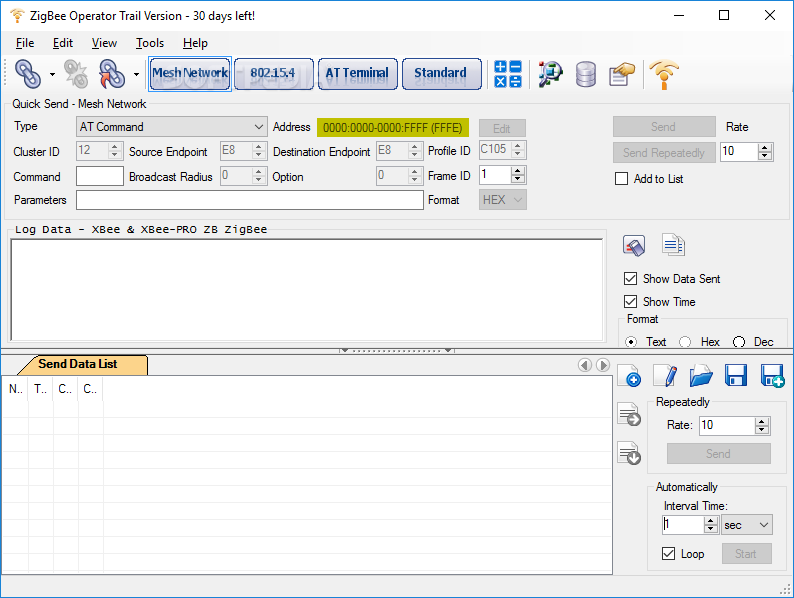Select the Dec format radio button
The height and width of the screenshot is (598, 794).
739,342
